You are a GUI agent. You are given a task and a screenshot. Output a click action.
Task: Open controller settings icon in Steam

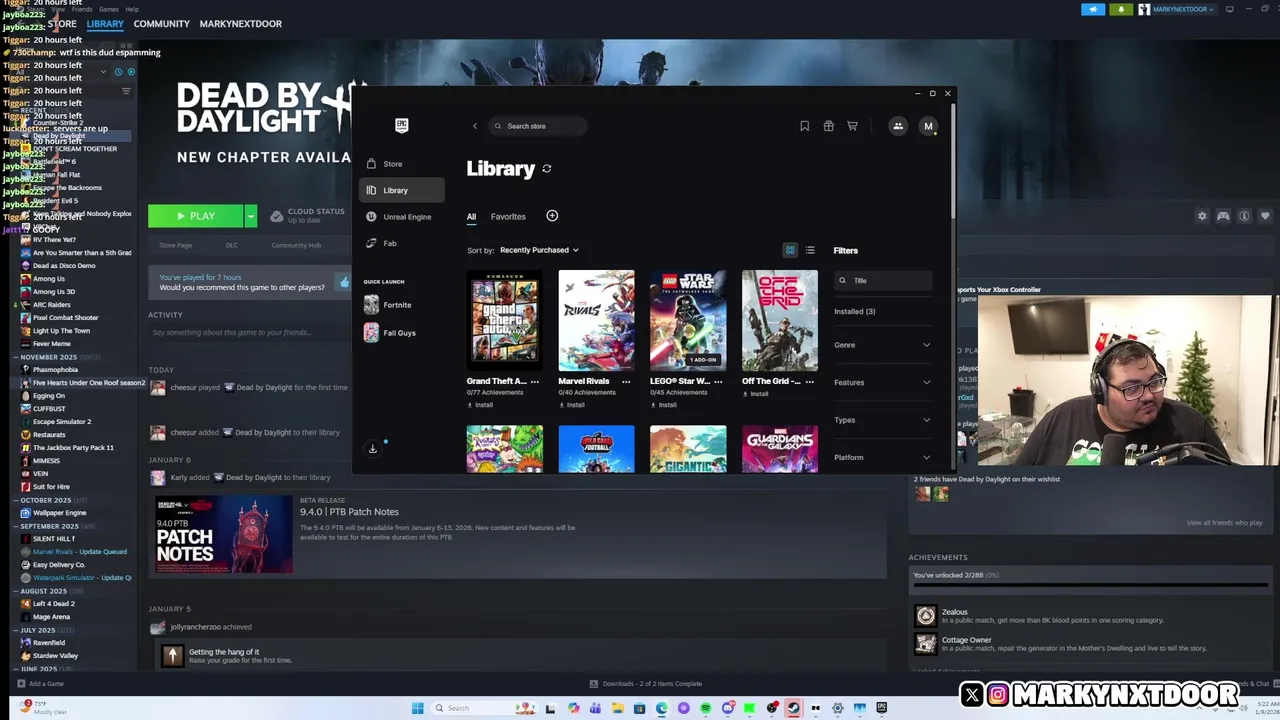1223,216
